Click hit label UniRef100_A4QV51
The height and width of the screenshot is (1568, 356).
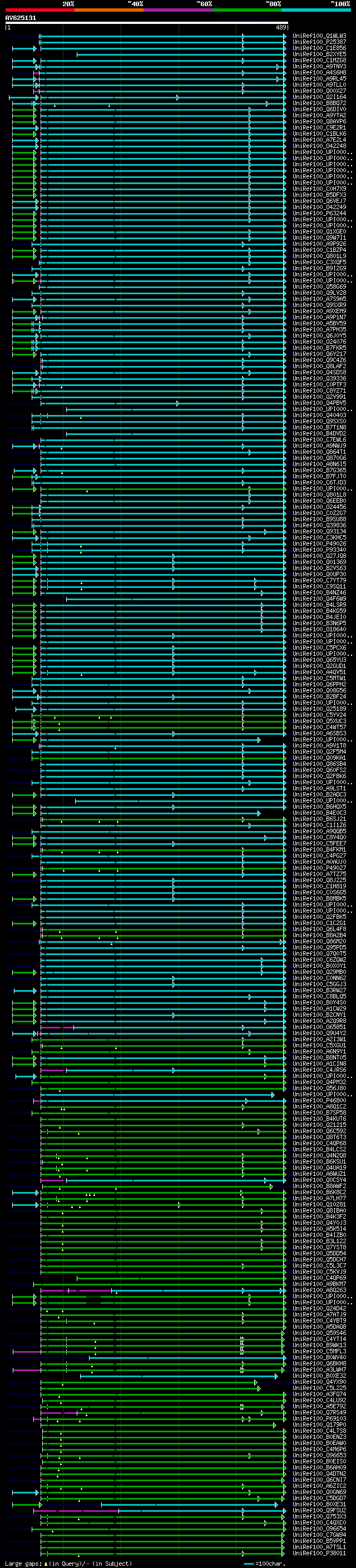click(x=319, y=672)
